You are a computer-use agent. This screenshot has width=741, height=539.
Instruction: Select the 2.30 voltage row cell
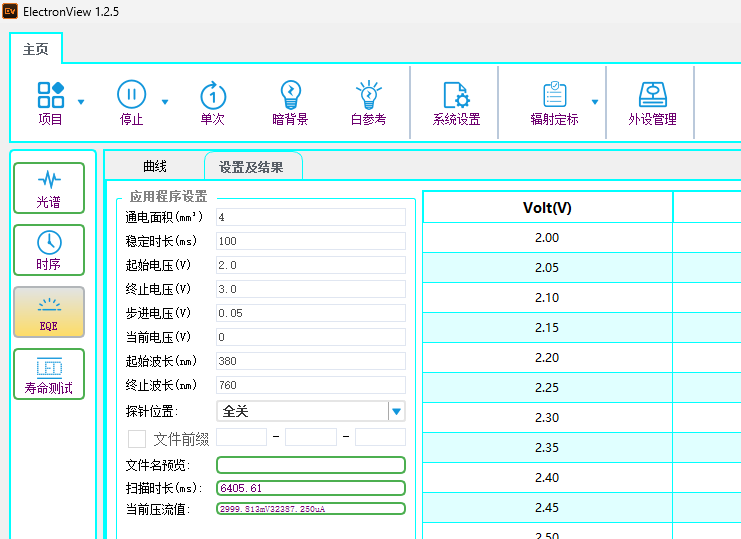pos(547,418)
